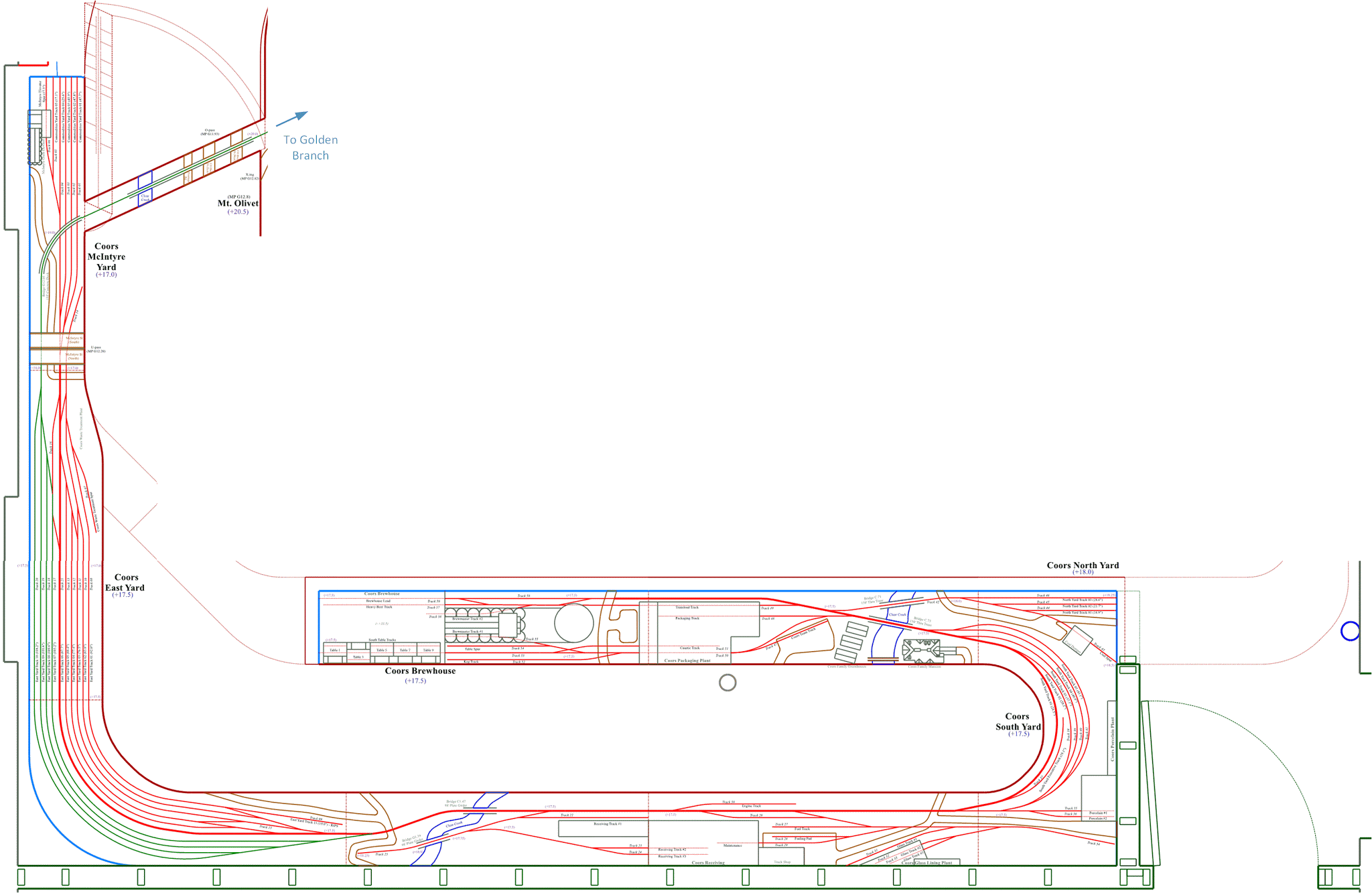
Task: Select the "Fuel Track" label
Action: [802, 829]
